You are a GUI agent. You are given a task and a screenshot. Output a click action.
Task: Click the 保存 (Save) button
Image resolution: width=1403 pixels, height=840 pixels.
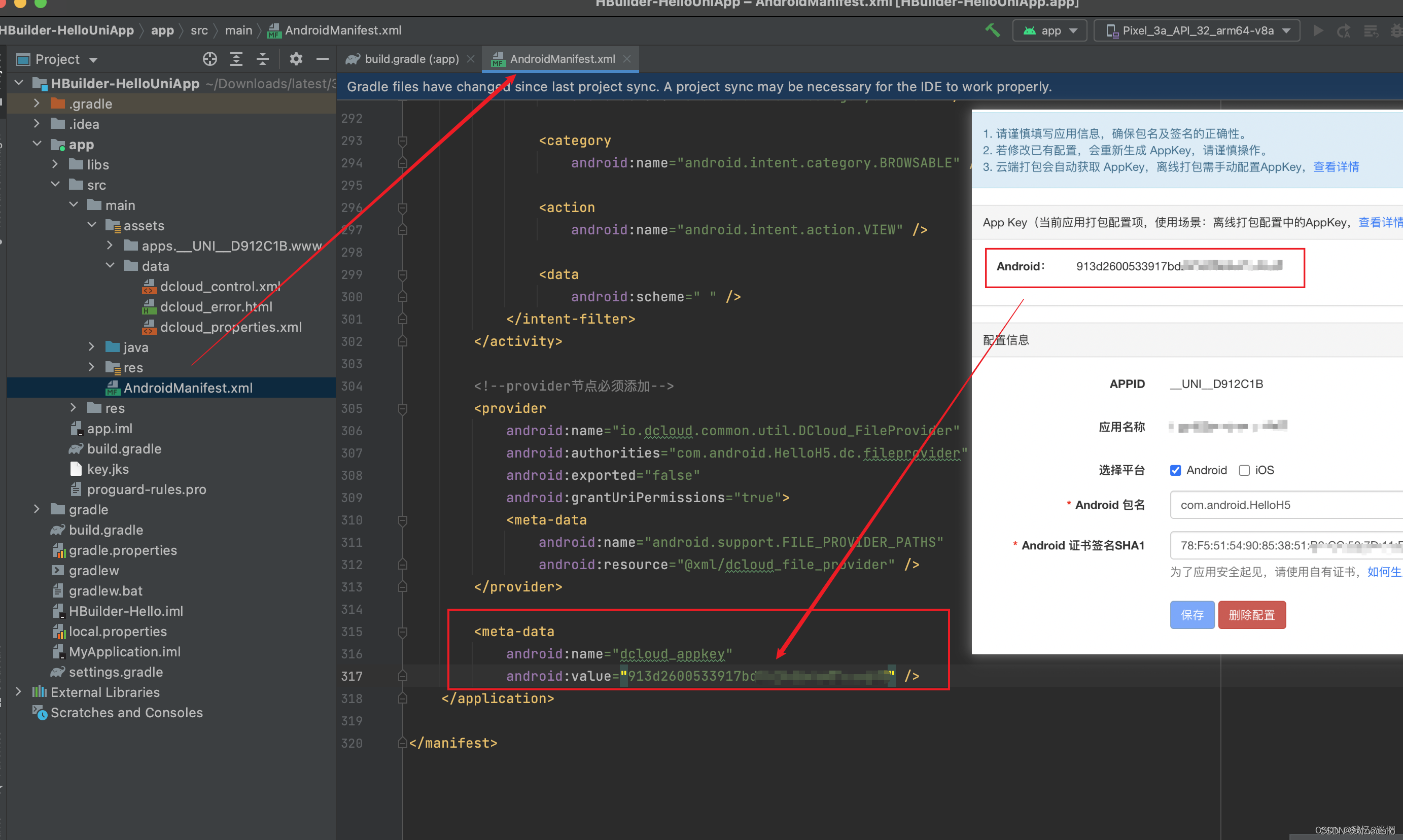tap(1190, 614)
